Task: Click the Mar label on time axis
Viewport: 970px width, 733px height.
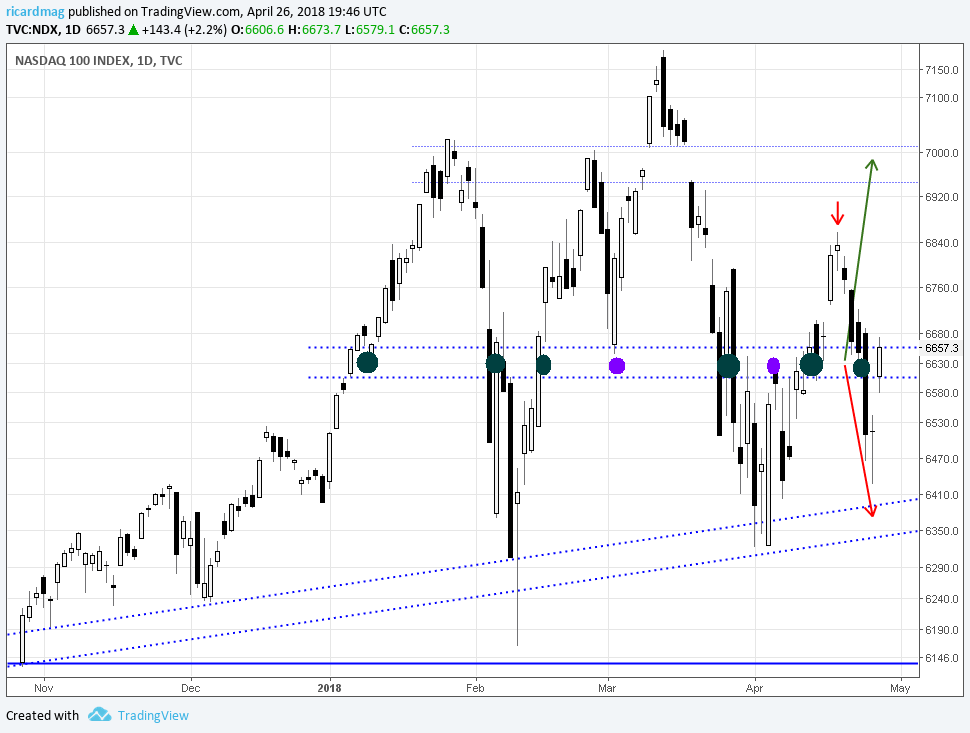Action: coord(607,688)
